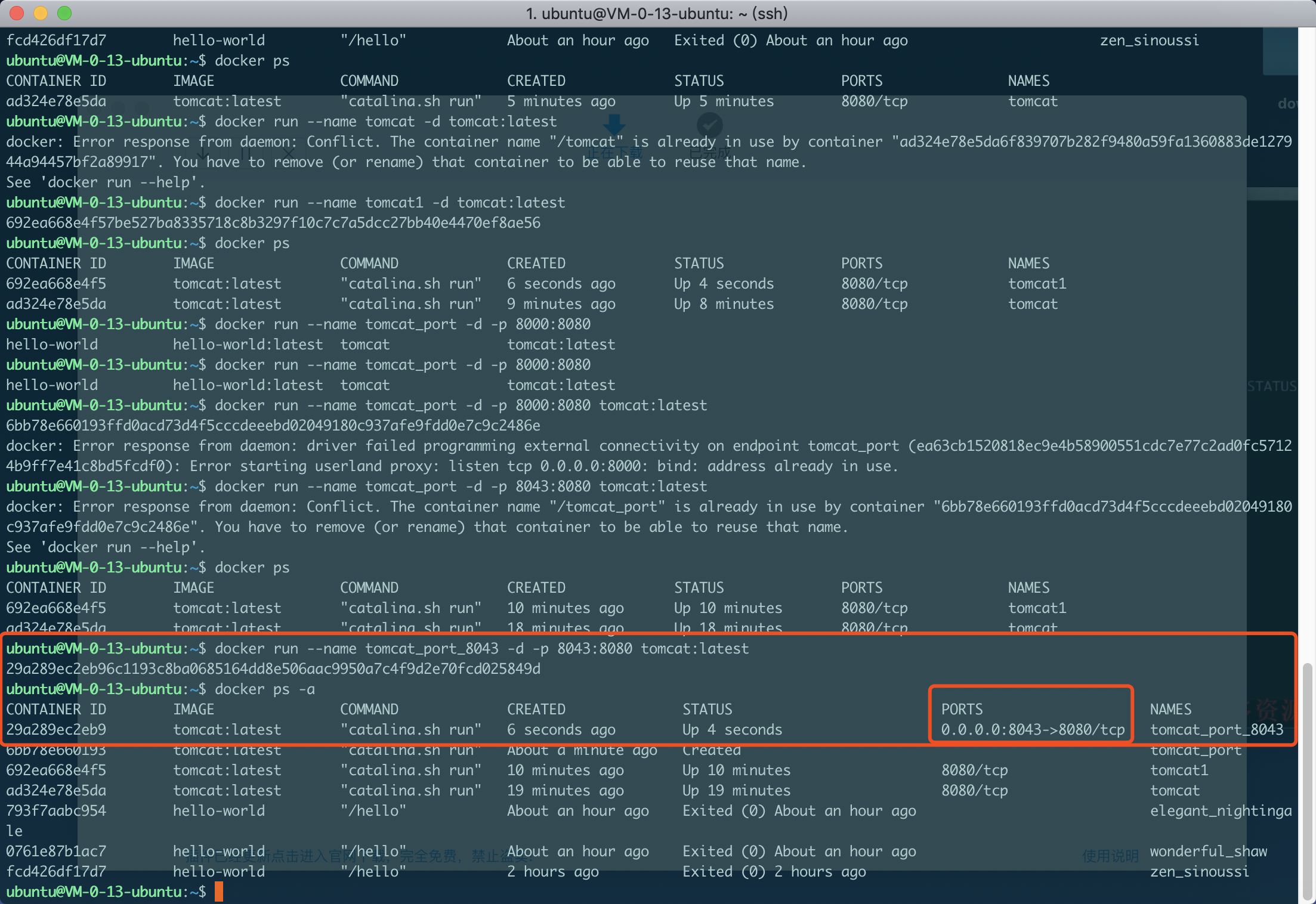
Task: Click the vertical scrollbar thumb at right edge
Action: click(x=1308, y=781)
